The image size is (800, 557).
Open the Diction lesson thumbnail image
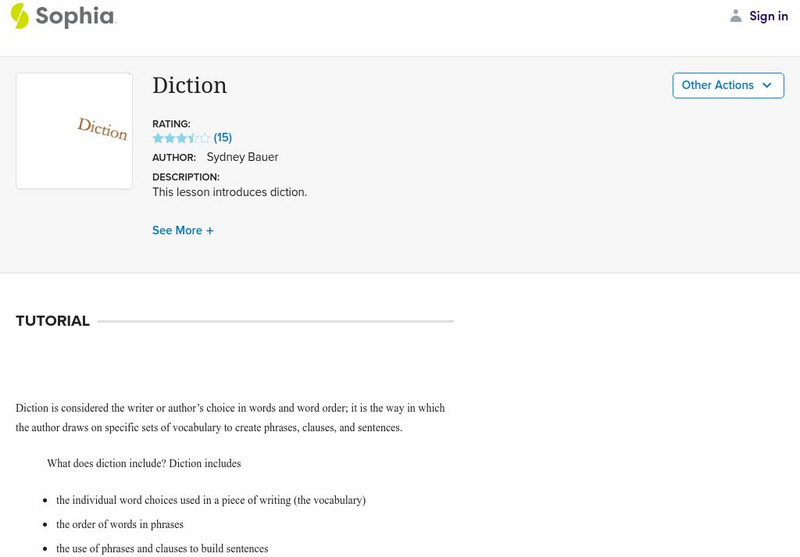75,131
